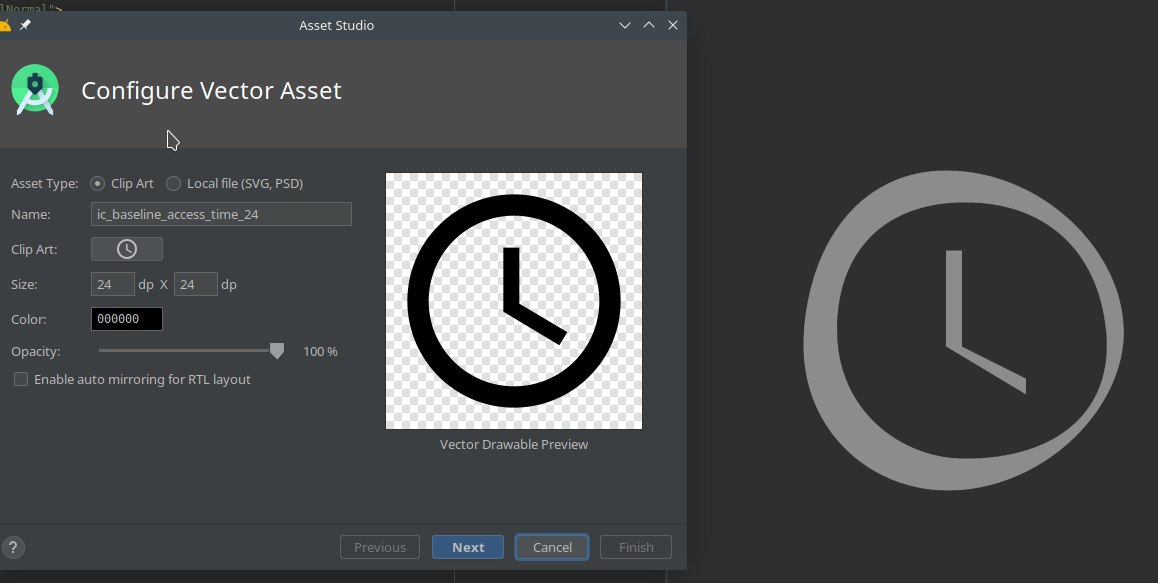The height and width of the screenshot is (583, 1158).
Task: Select Local file (SVG, PSD) radio button
Action: coord(173,183)
